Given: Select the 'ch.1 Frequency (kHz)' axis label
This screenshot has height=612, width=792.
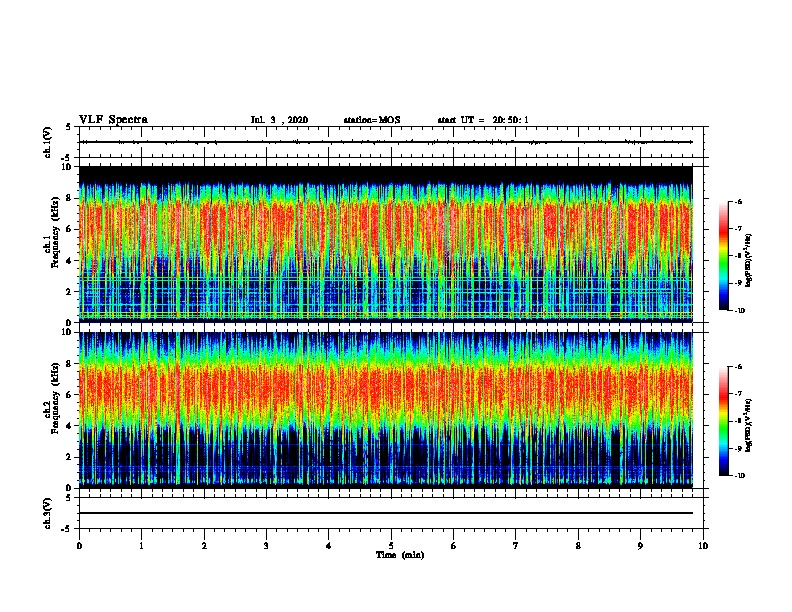Looking at the screenshot, I should coord(51,232).
